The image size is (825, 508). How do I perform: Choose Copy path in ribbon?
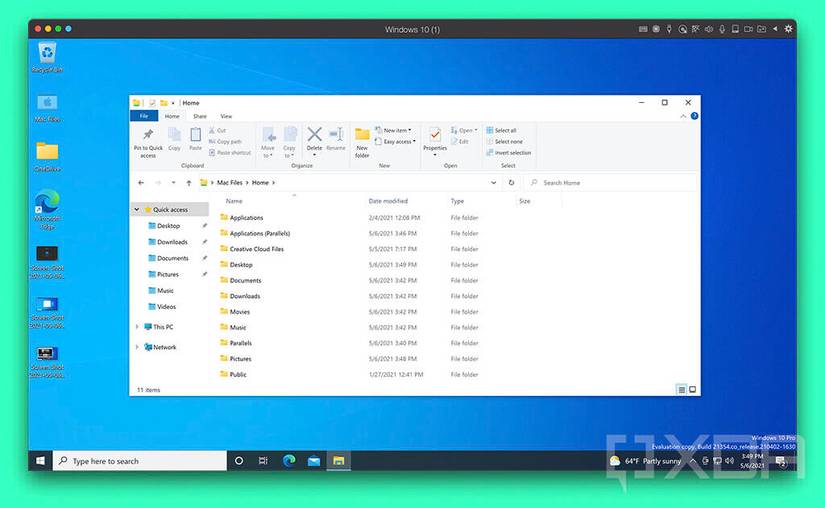click(x=225, y=141)
